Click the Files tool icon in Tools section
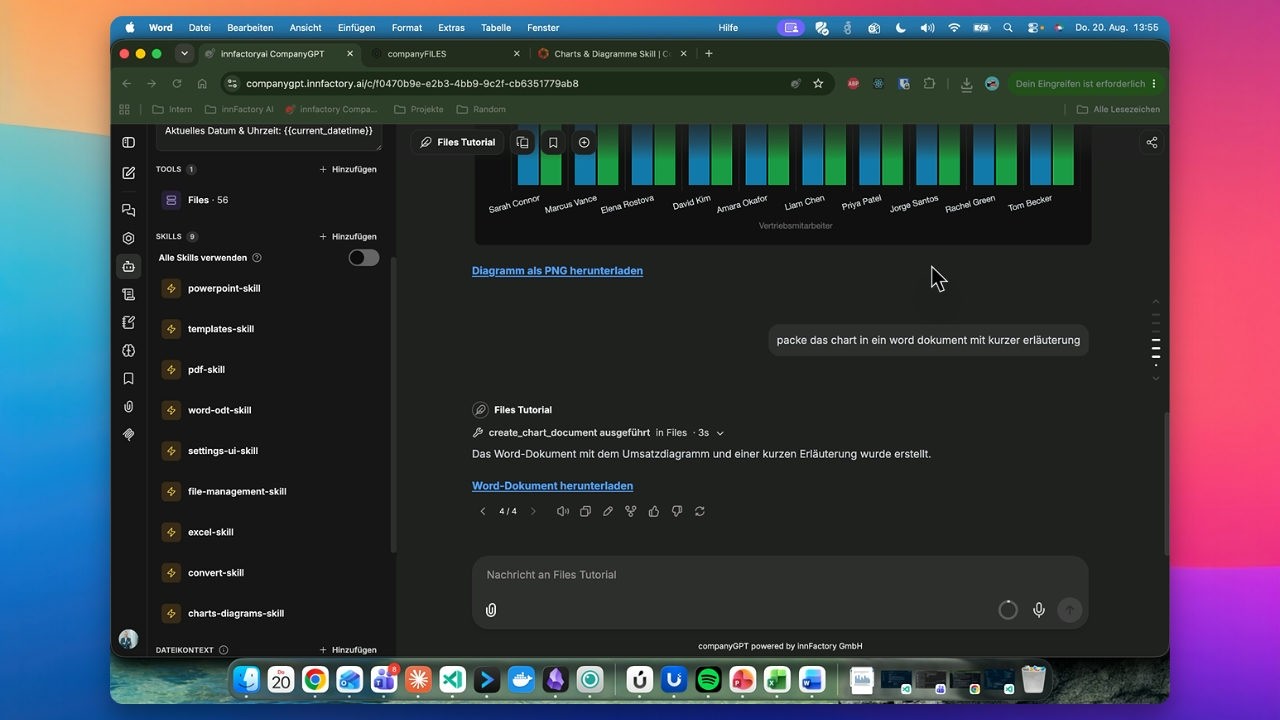Viewport: 1280px width, 720px height. [171, 200]
